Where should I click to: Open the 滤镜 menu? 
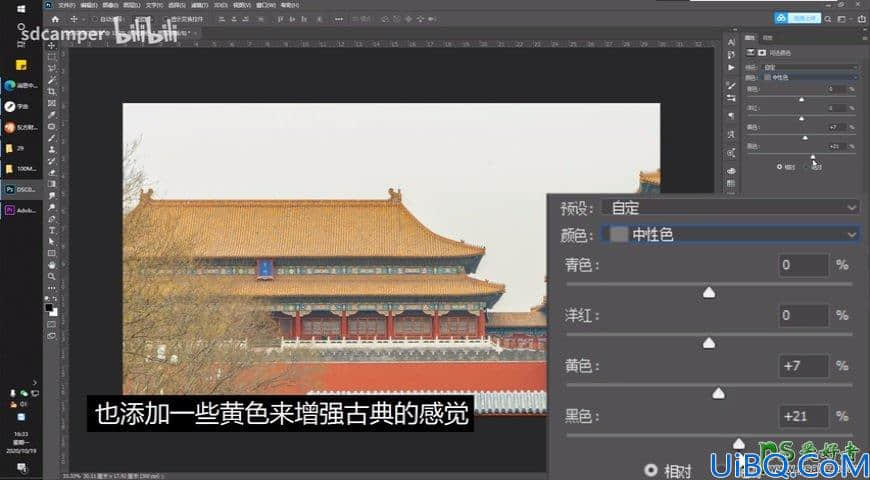coord(199,5)
